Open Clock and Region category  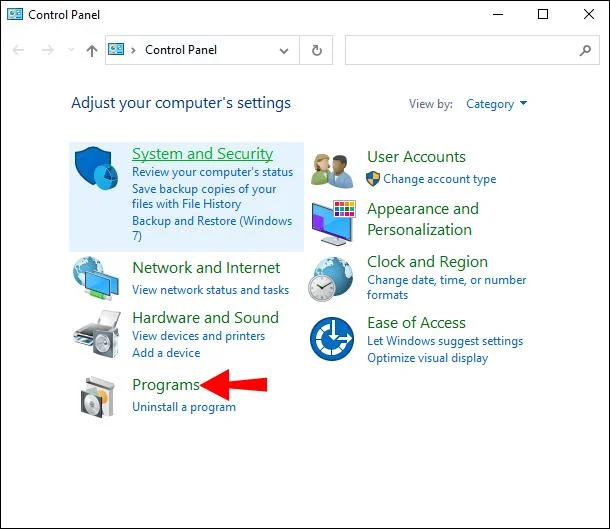(x=427, y=262)
